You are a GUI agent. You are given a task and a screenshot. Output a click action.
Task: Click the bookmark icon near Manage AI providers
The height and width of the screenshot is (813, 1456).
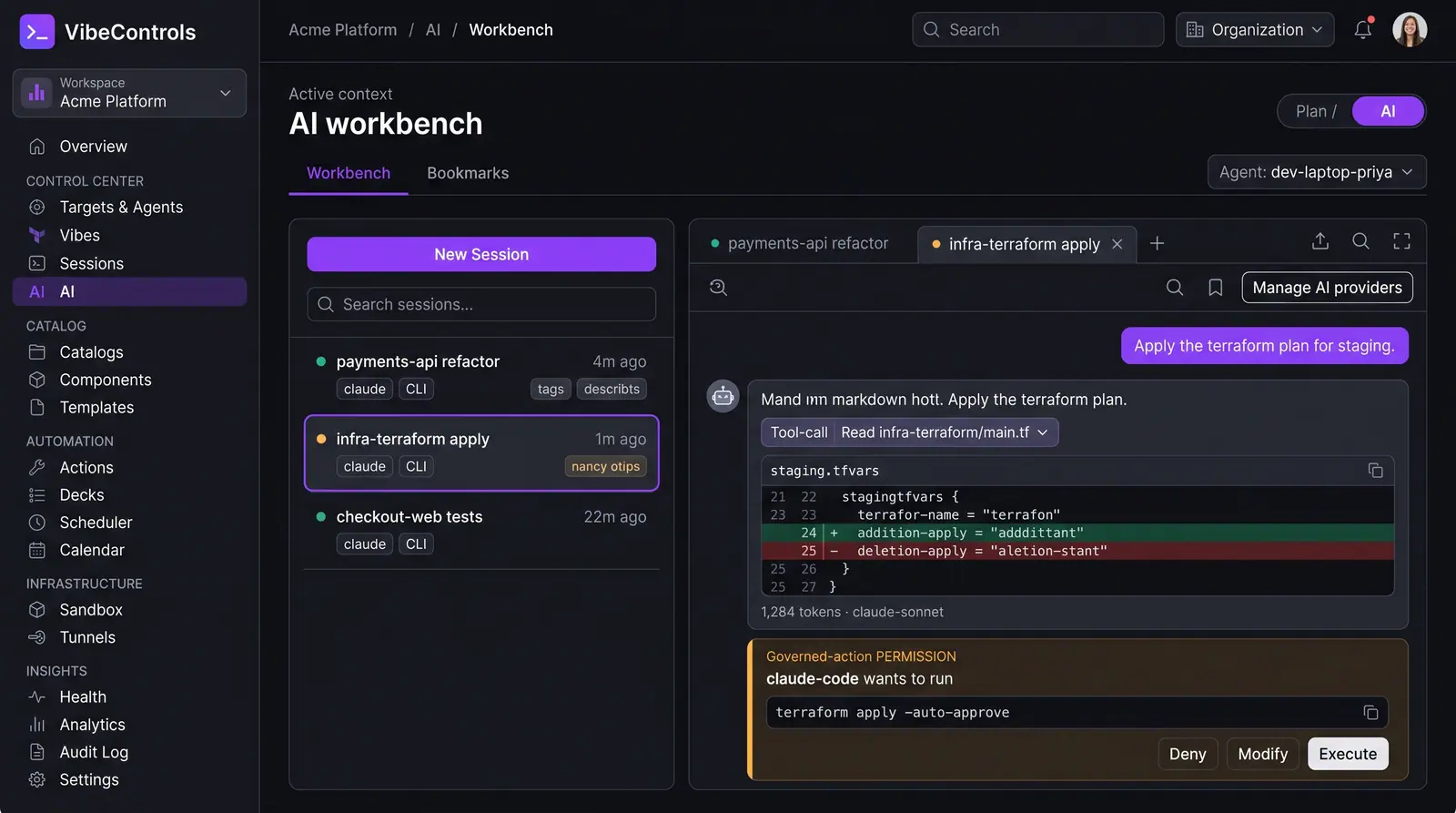[1215, 288]
